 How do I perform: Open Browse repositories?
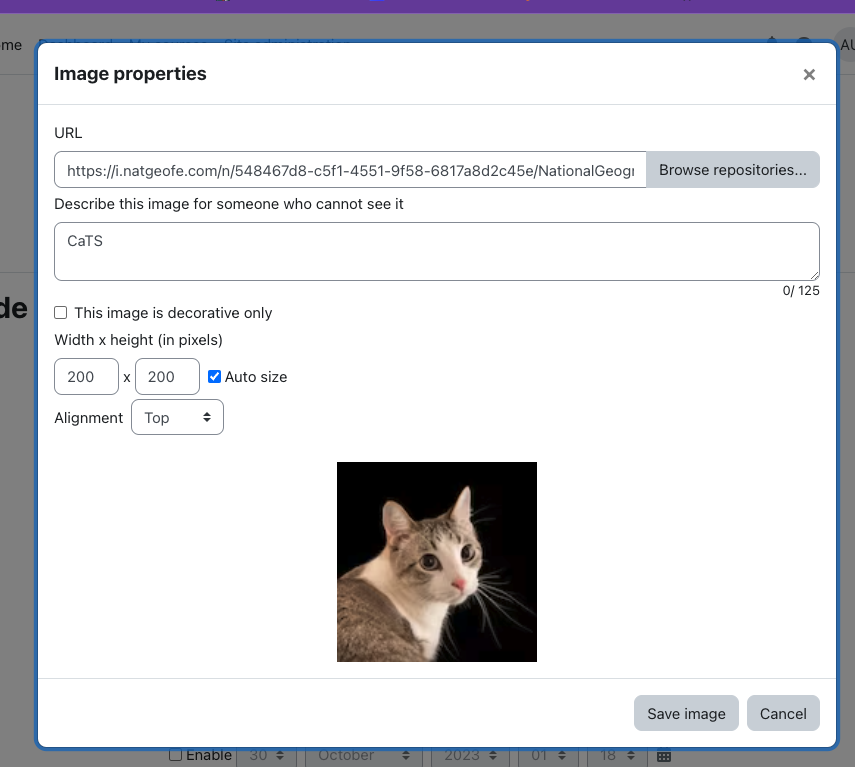[732, 170]
